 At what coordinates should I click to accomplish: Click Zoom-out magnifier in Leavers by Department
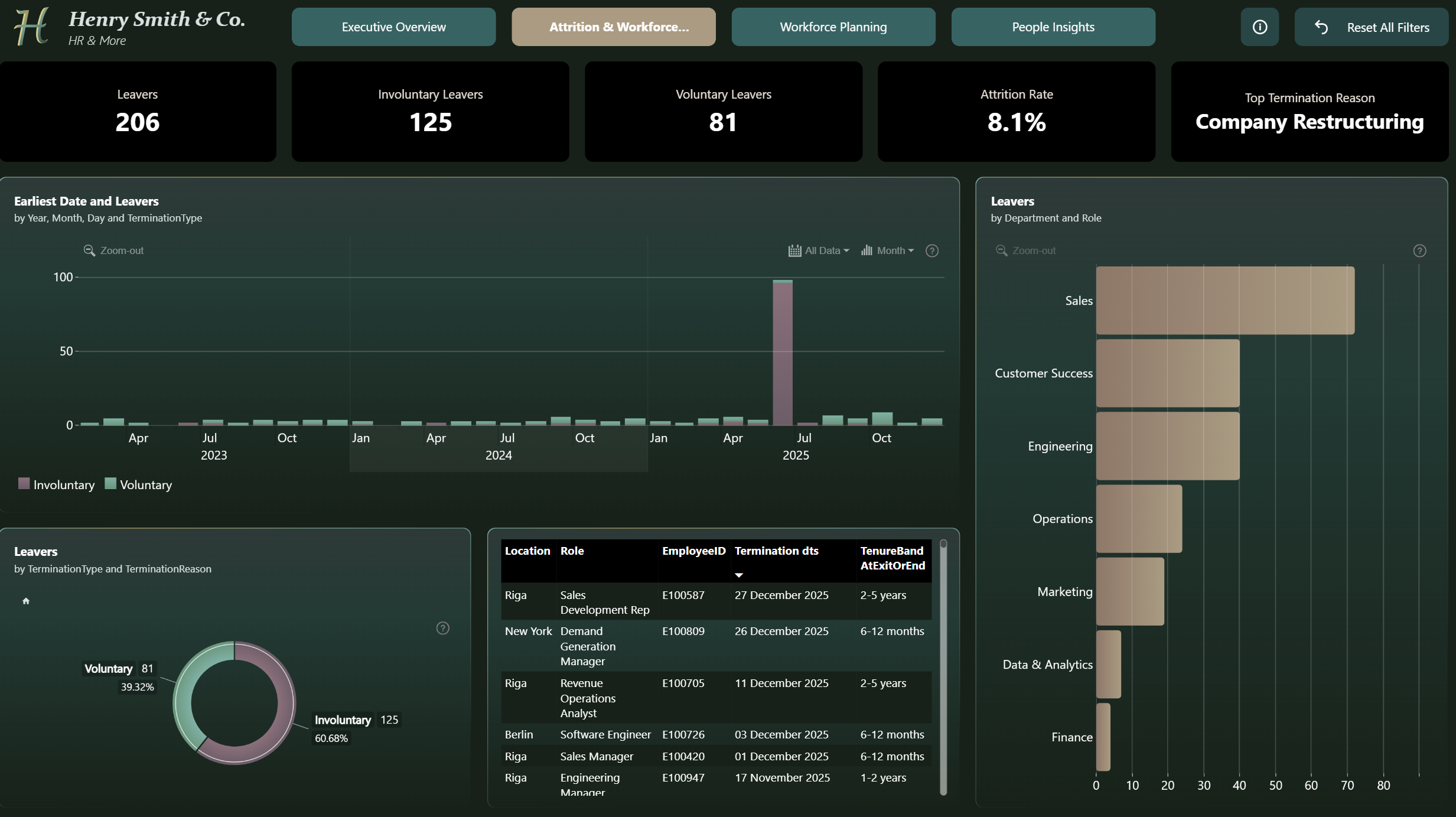coord(1002,250)
